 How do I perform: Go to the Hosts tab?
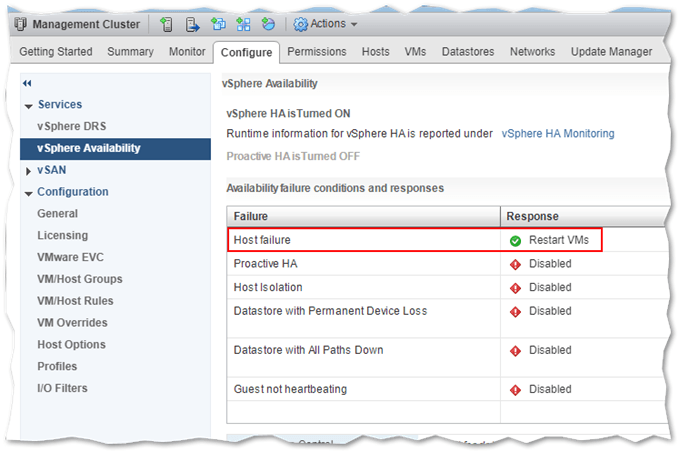376,52
